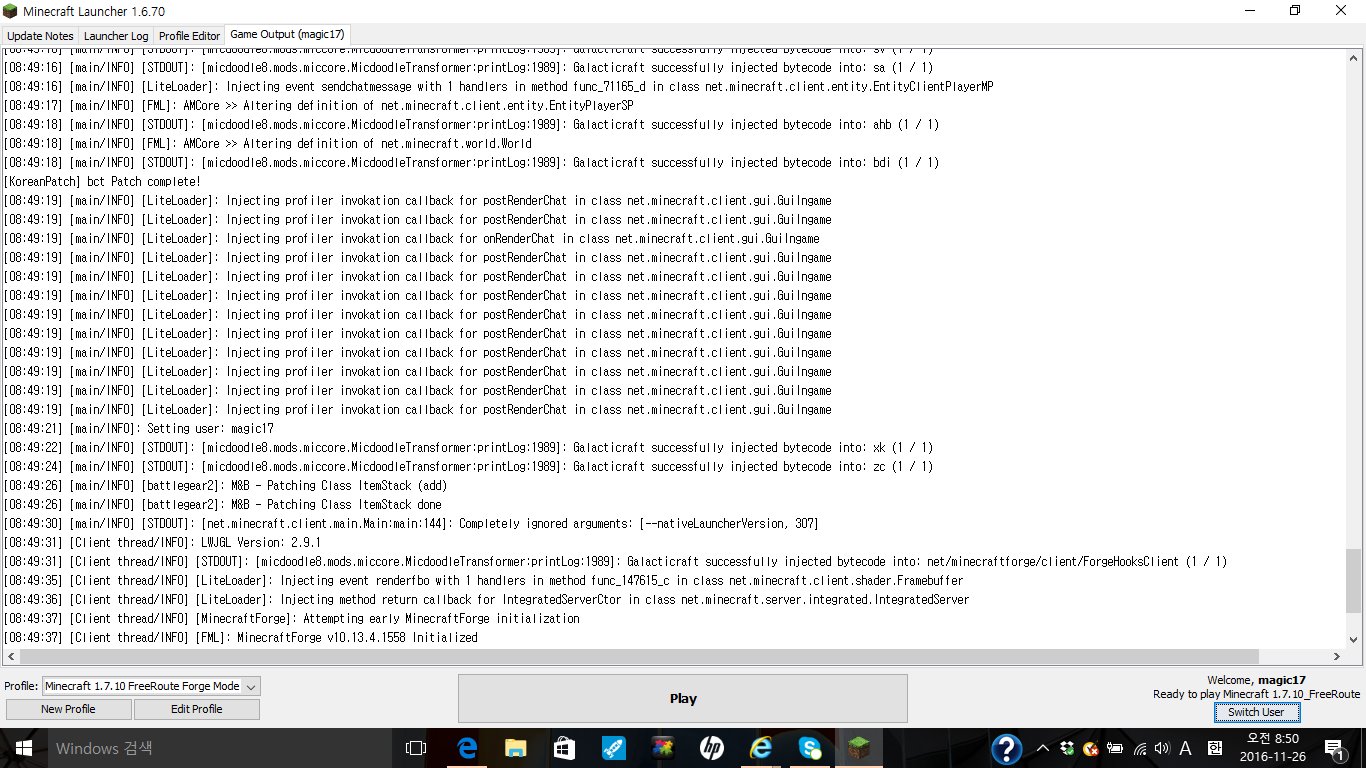1366x768 pixels.
Task: Open the Profile Editor tab
Action: 190,35
